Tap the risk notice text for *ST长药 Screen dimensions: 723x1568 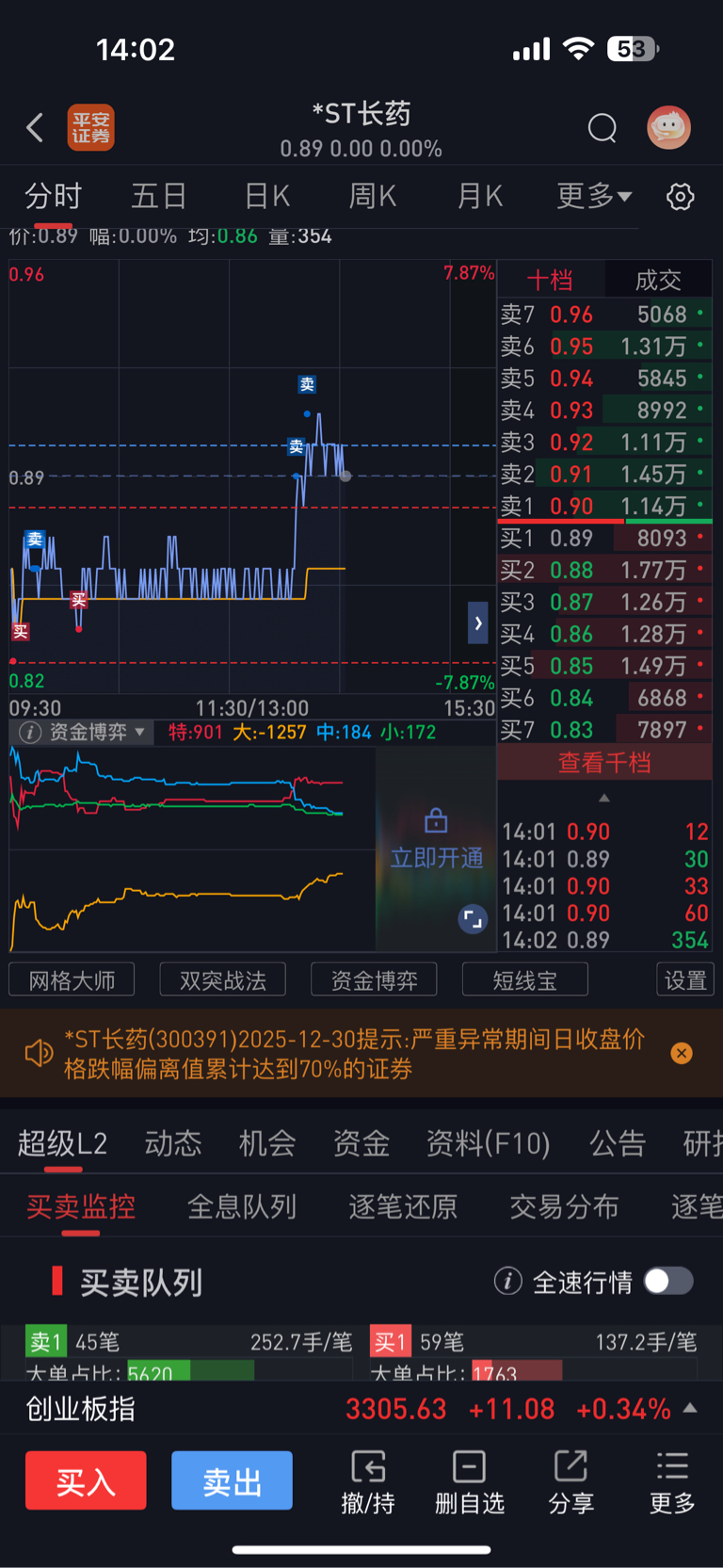coord(355,1054)
